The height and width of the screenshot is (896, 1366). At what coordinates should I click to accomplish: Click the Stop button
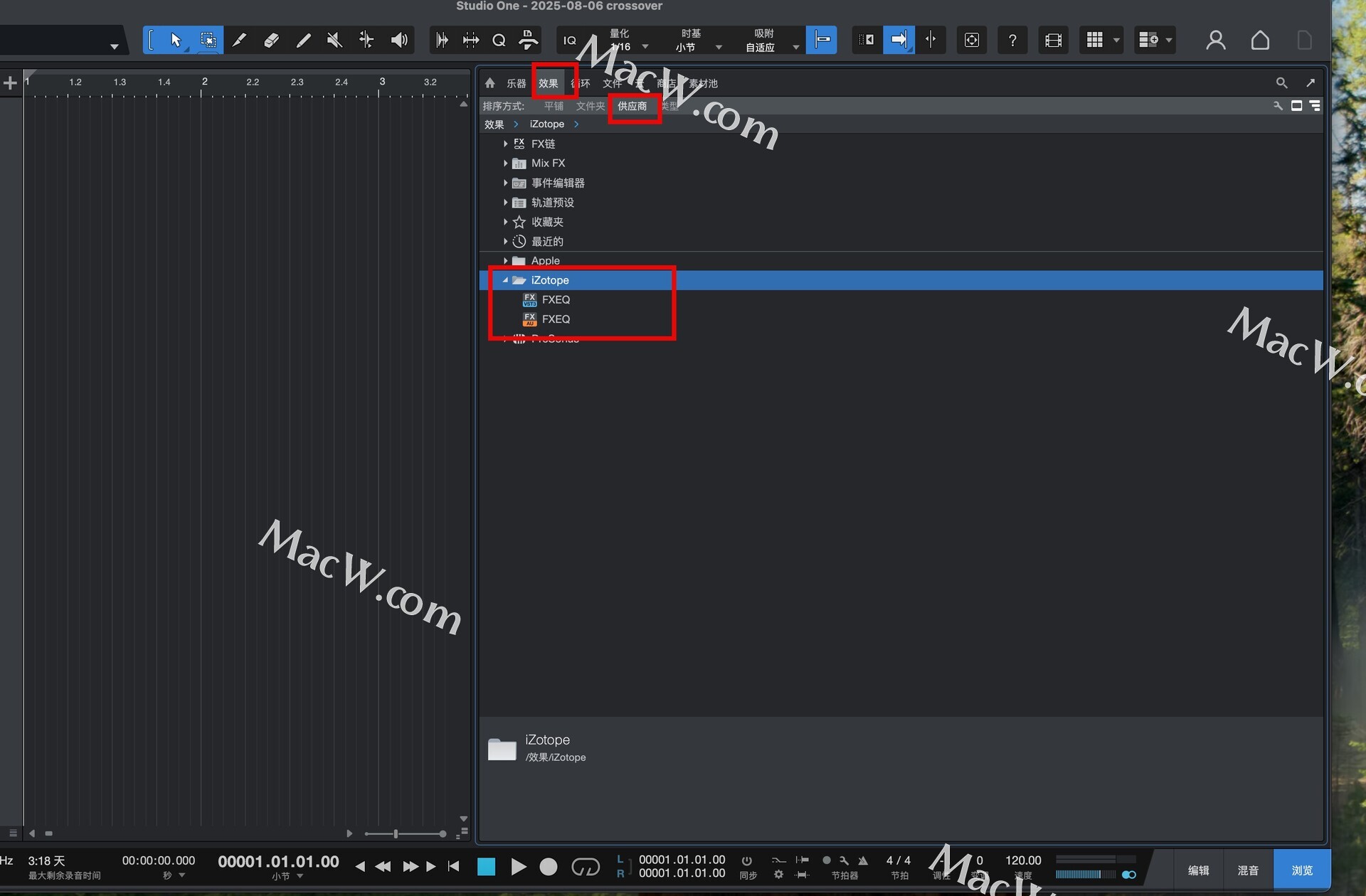[x=487, y=867]
